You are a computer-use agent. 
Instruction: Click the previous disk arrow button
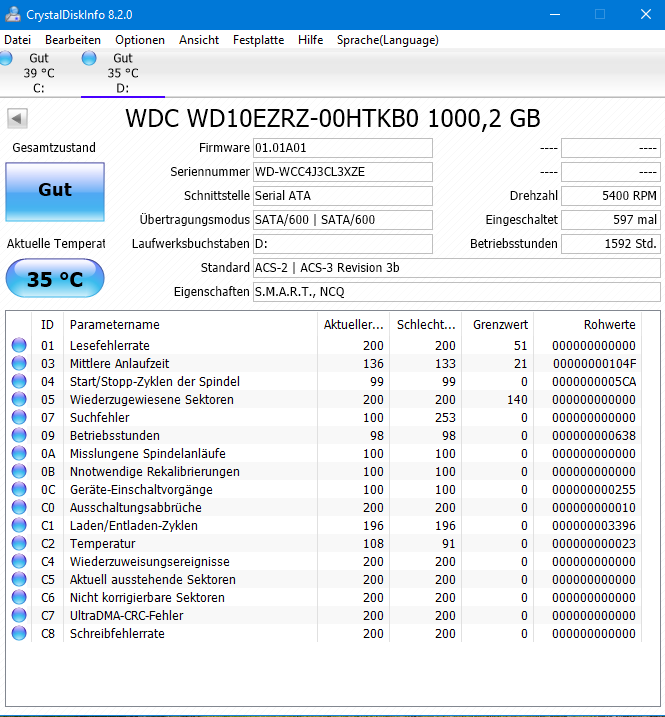coord(17,119)
